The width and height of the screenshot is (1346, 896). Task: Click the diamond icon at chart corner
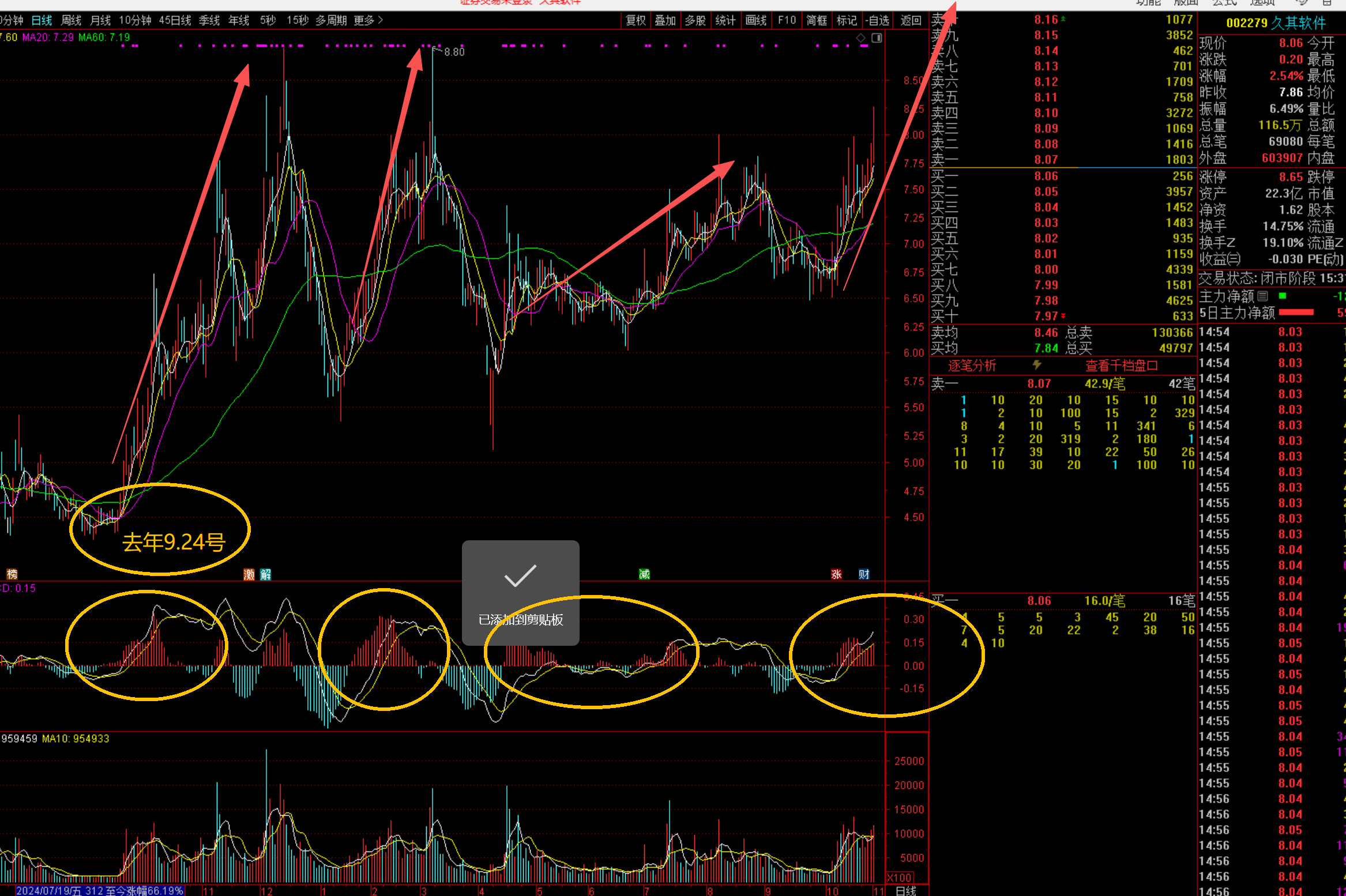coord(860,38)
